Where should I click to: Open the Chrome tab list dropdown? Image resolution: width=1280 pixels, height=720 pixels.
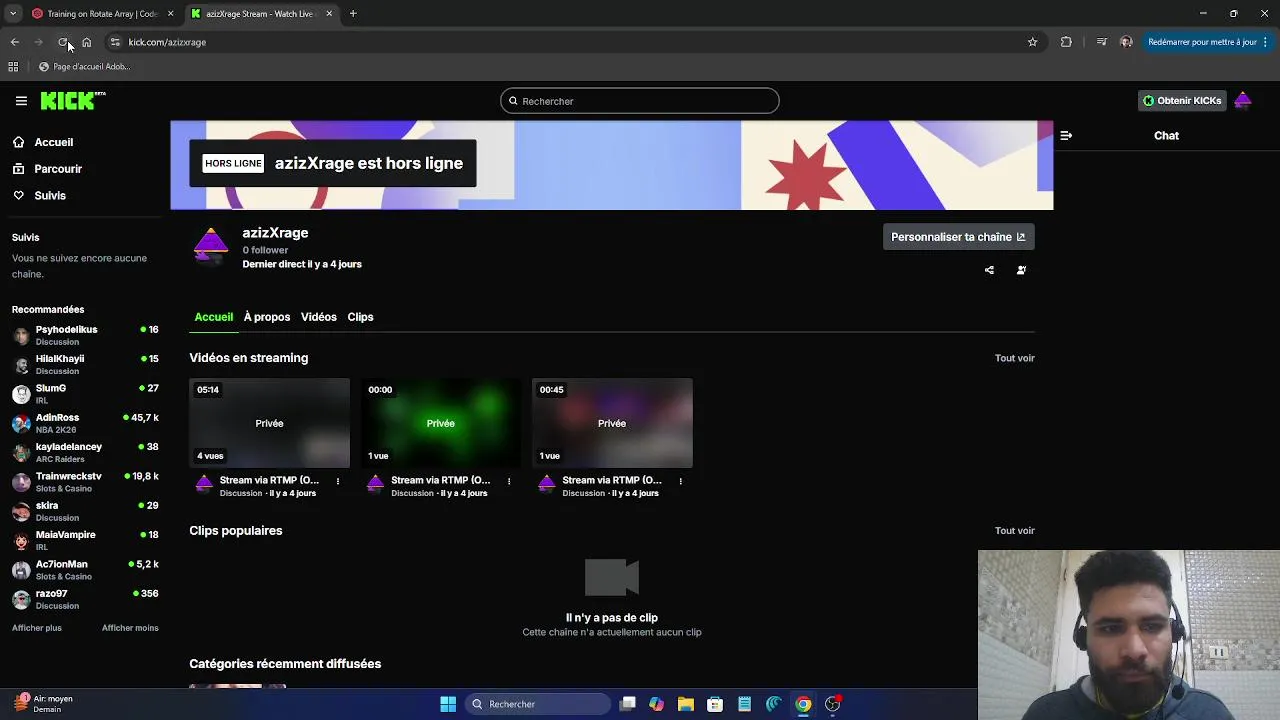[x=13, y=14]
